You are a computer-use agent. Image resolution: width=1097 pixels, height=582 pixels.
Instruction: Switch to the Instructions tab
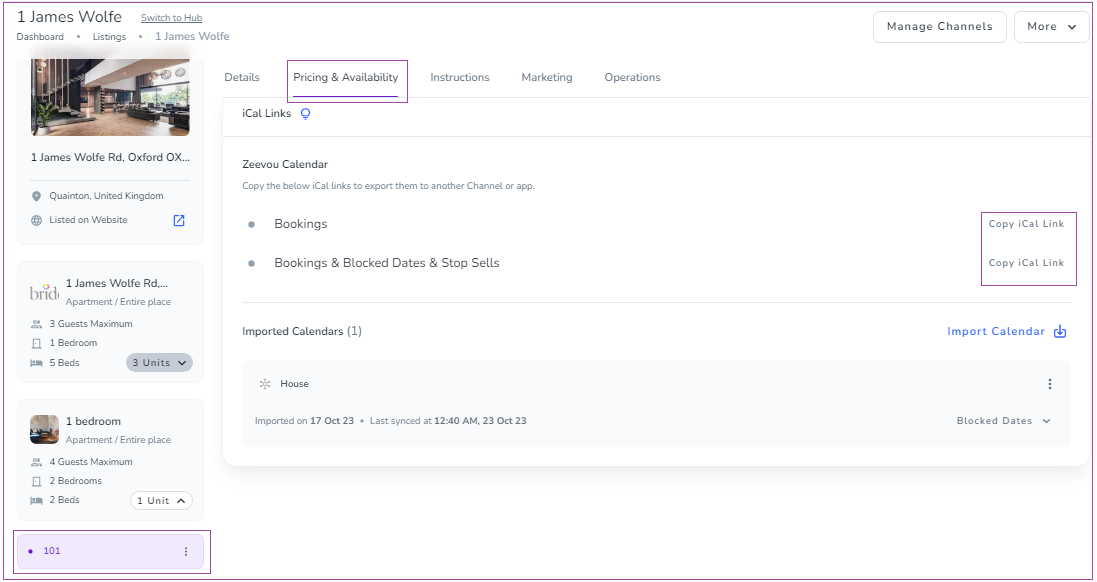[x=460, y=78]
